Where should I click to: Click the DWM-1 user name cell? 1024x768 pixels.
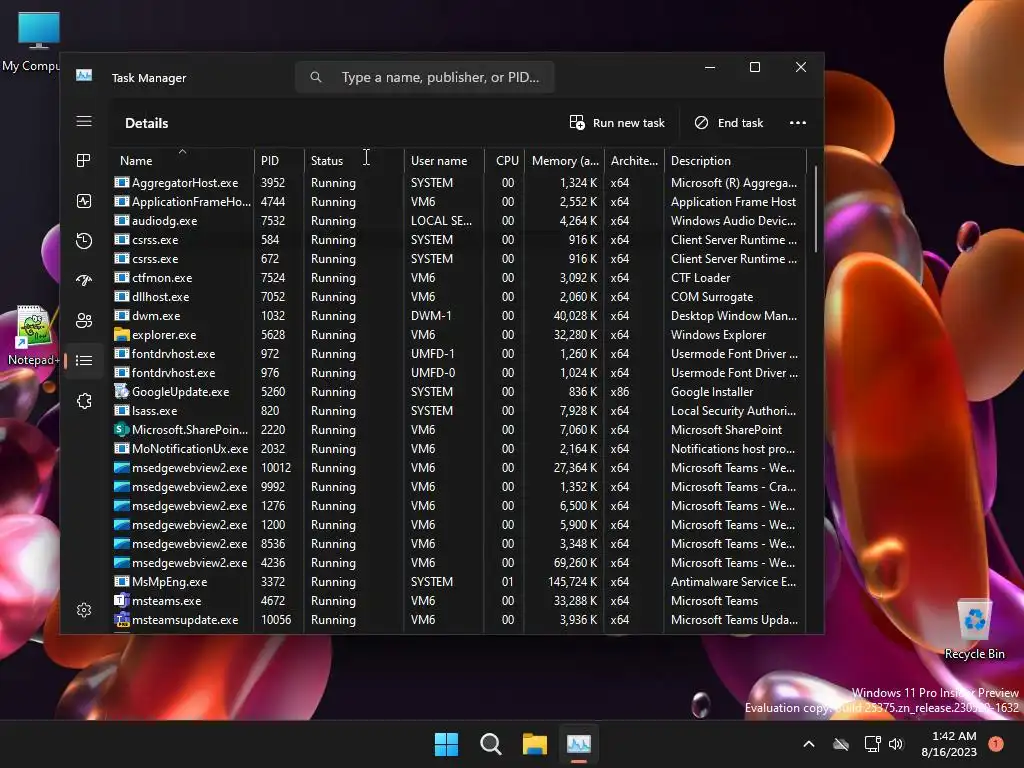point(431,315)
